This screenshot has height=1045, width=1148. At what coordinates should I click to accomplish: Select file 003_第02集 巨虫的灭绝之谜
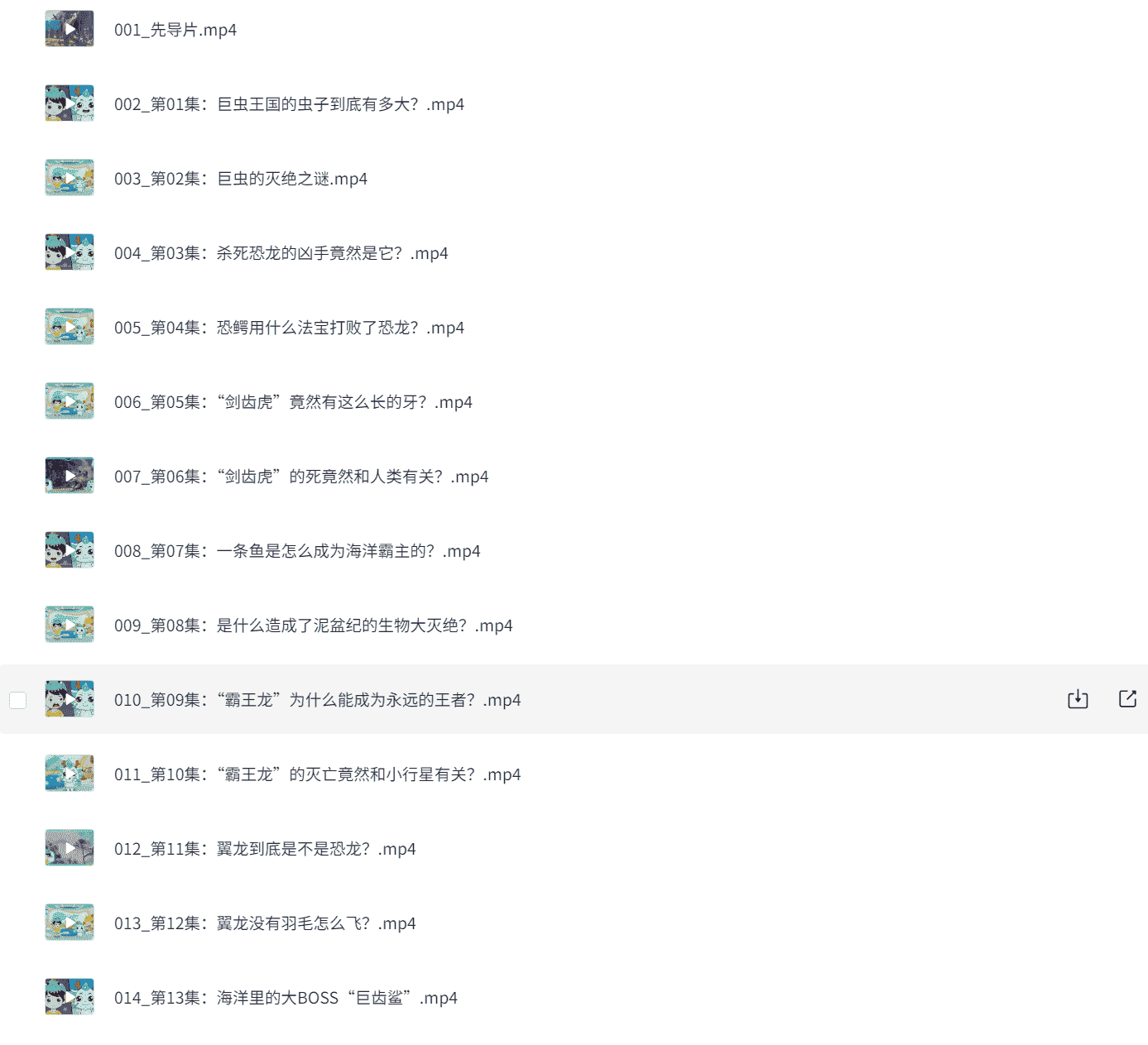coord(241,179)
